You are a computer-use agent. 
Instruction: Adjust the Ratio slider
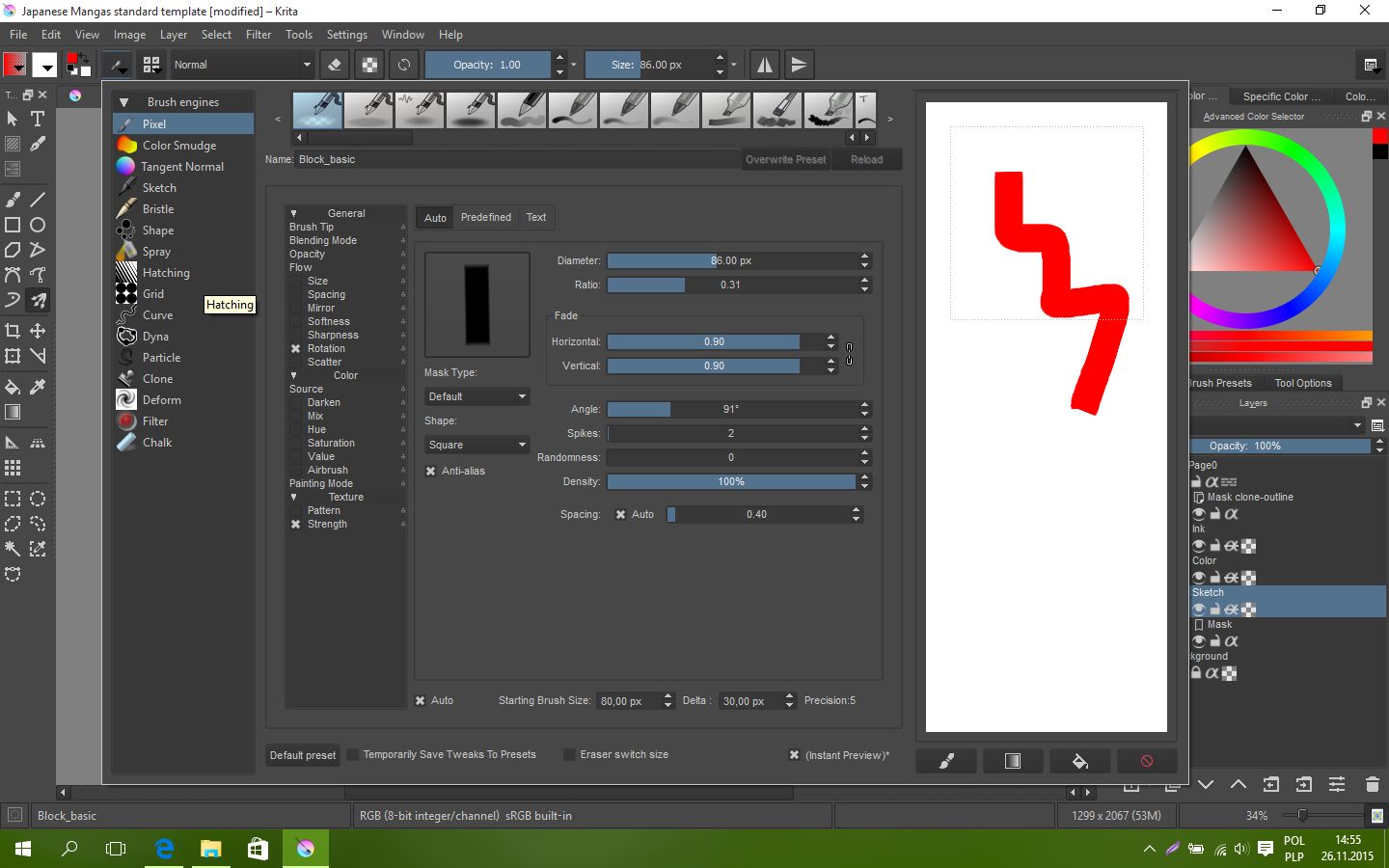tap(731, 285)
